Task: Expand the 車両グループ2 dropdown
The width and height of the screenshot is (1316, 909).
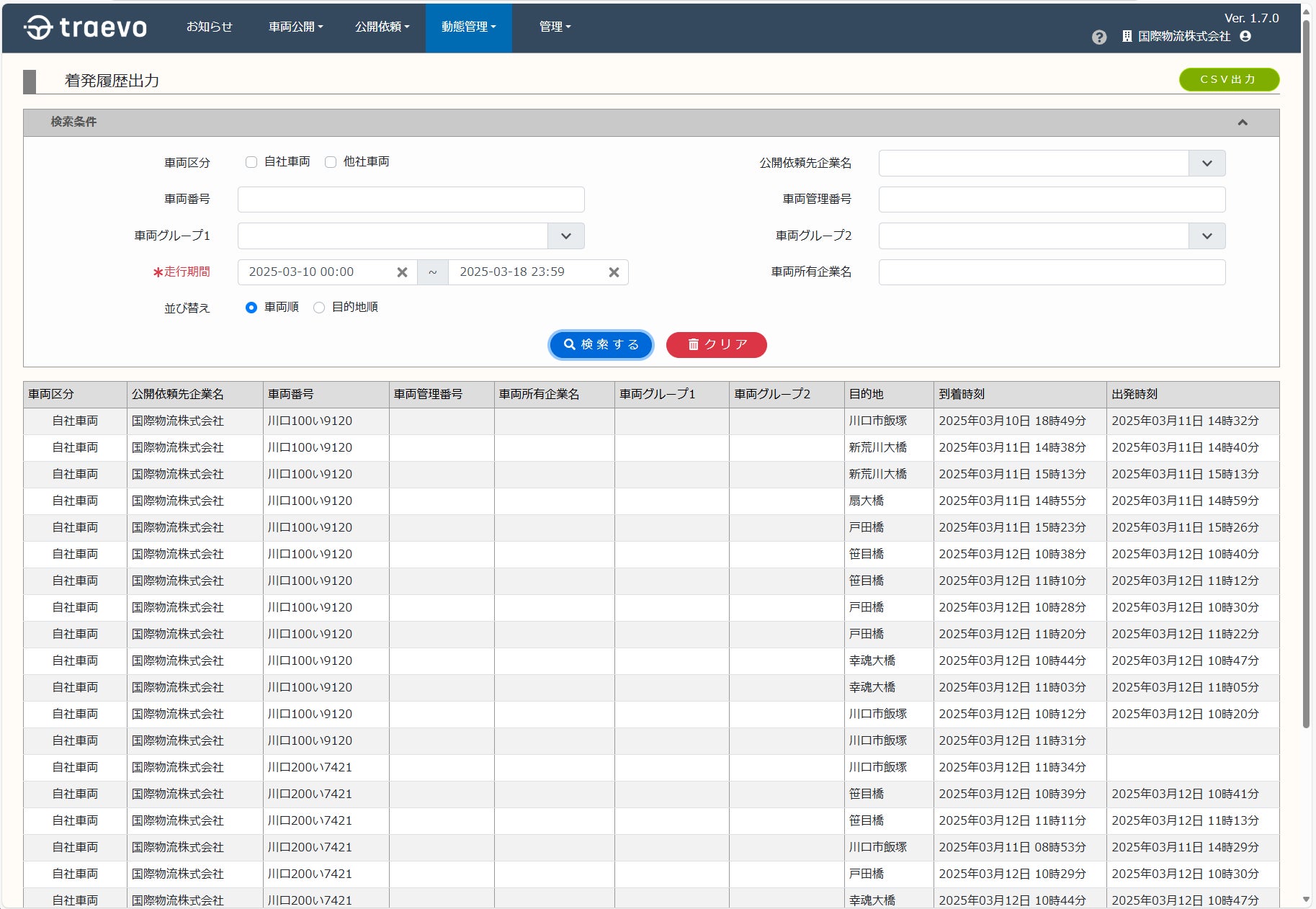Action: click(x=1207, y=236)
